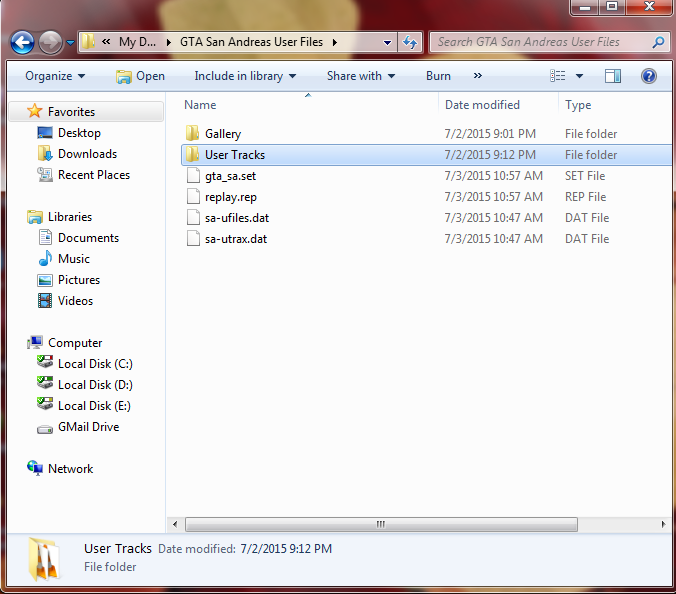Click the Burn toolbar command
Image resolution: width=676 pixels, height=594 pixels.
tap(438, 76)
